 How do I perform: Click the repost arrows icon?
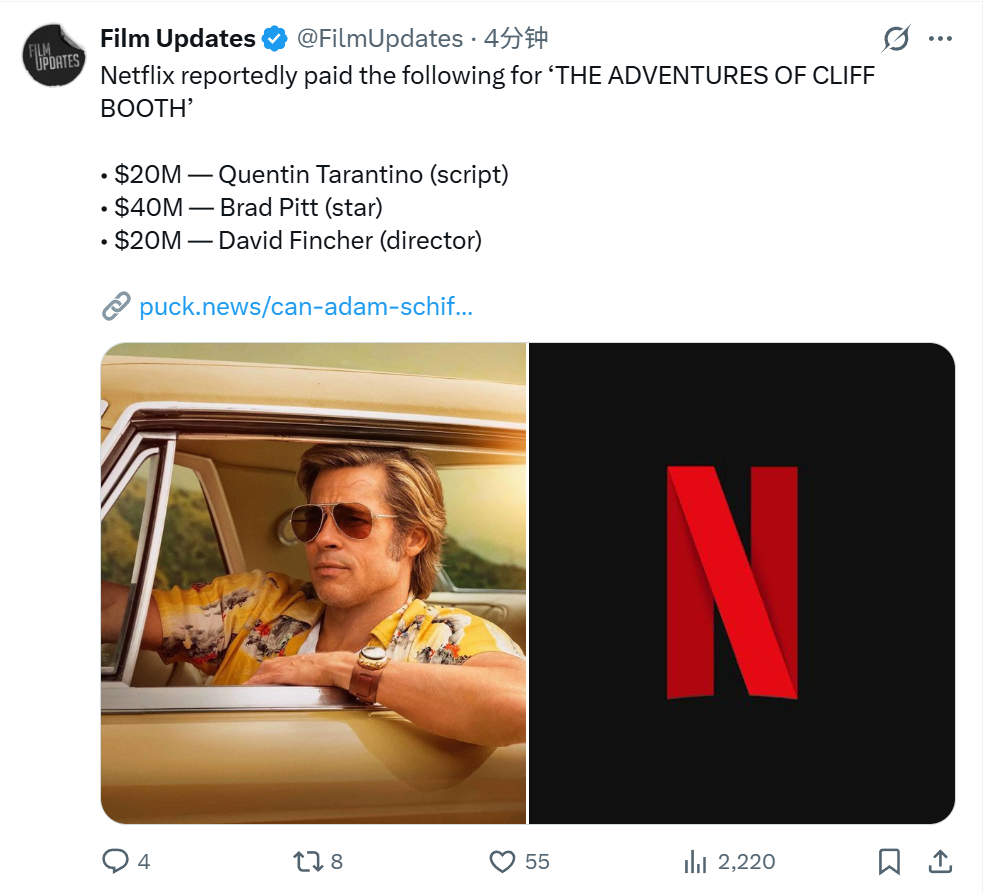(305, 861)
